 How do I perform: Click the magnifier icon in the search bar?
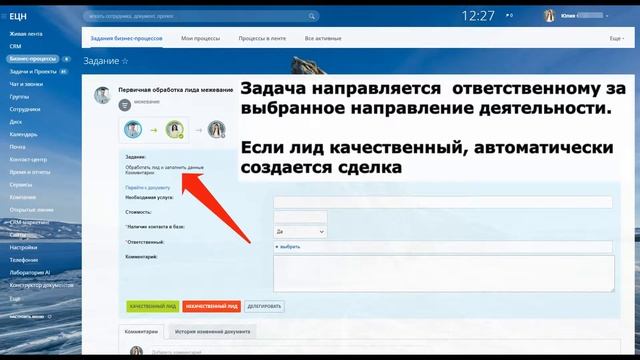tap(312, 16)
